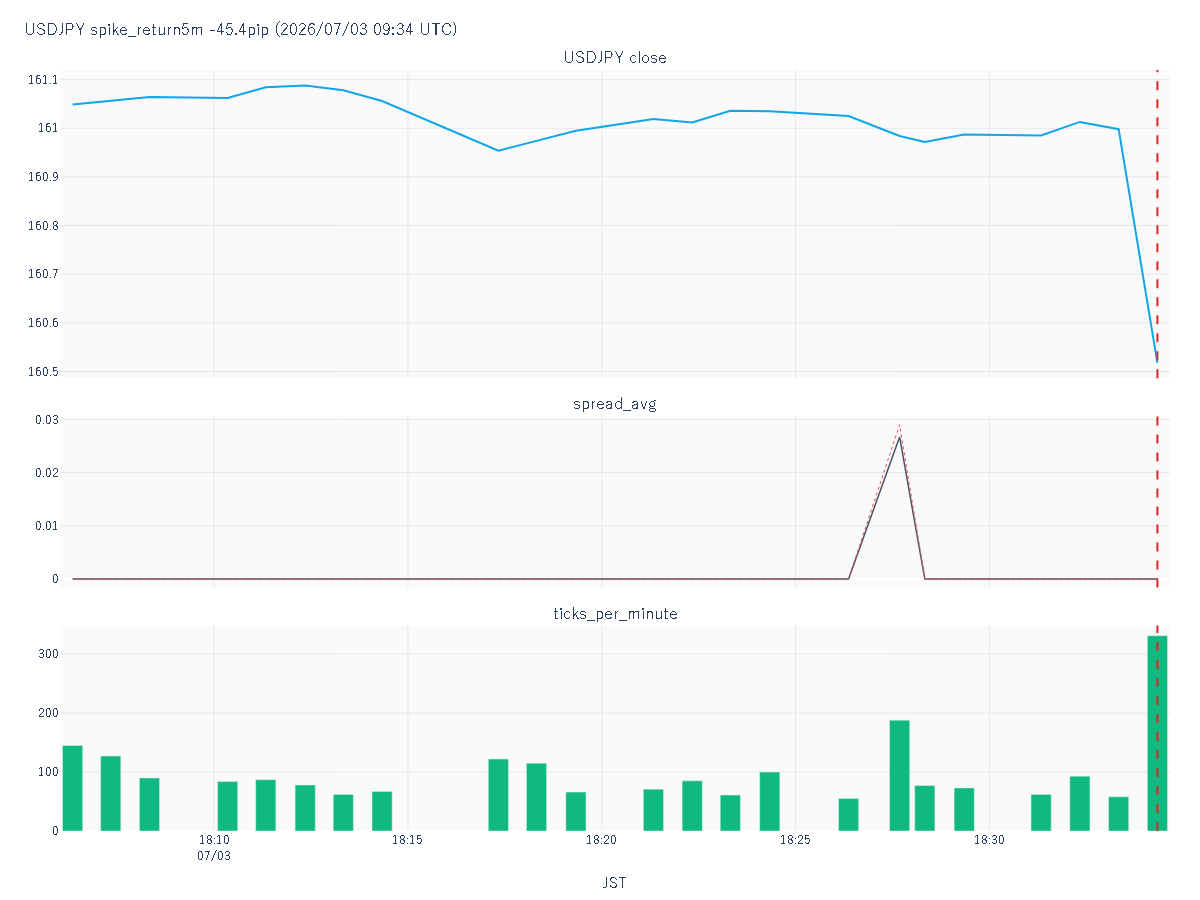This screenshot has width=1200, height=900.
Task: Click the main spike_return5m chart title
Action: tap(241, 30)
